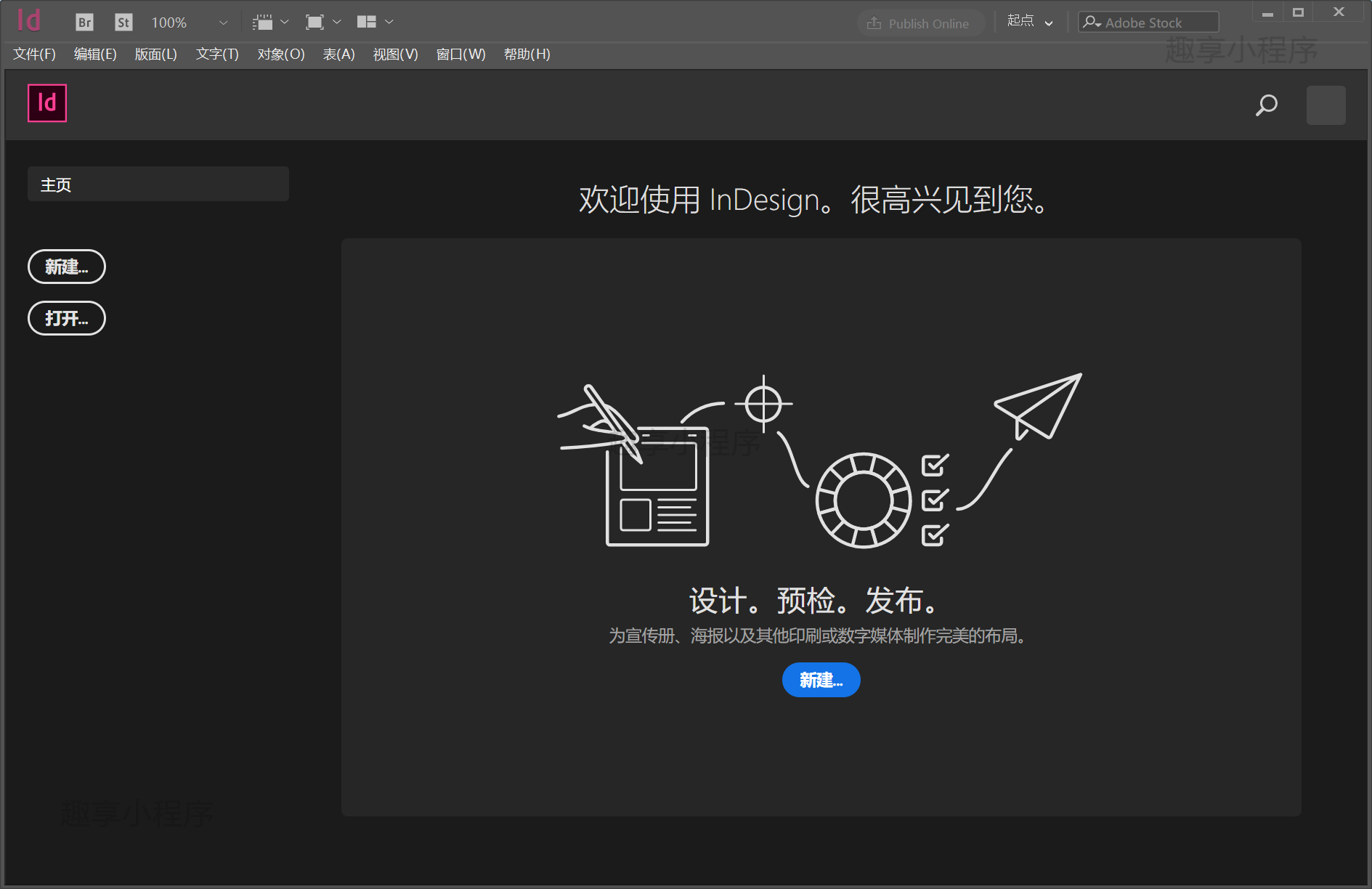Click the Adobe Stock search field

point(1148,23)
